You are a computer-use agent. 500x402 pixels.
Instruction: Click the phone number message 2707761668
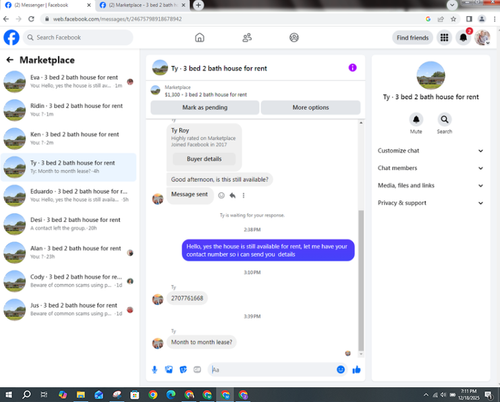187,298
